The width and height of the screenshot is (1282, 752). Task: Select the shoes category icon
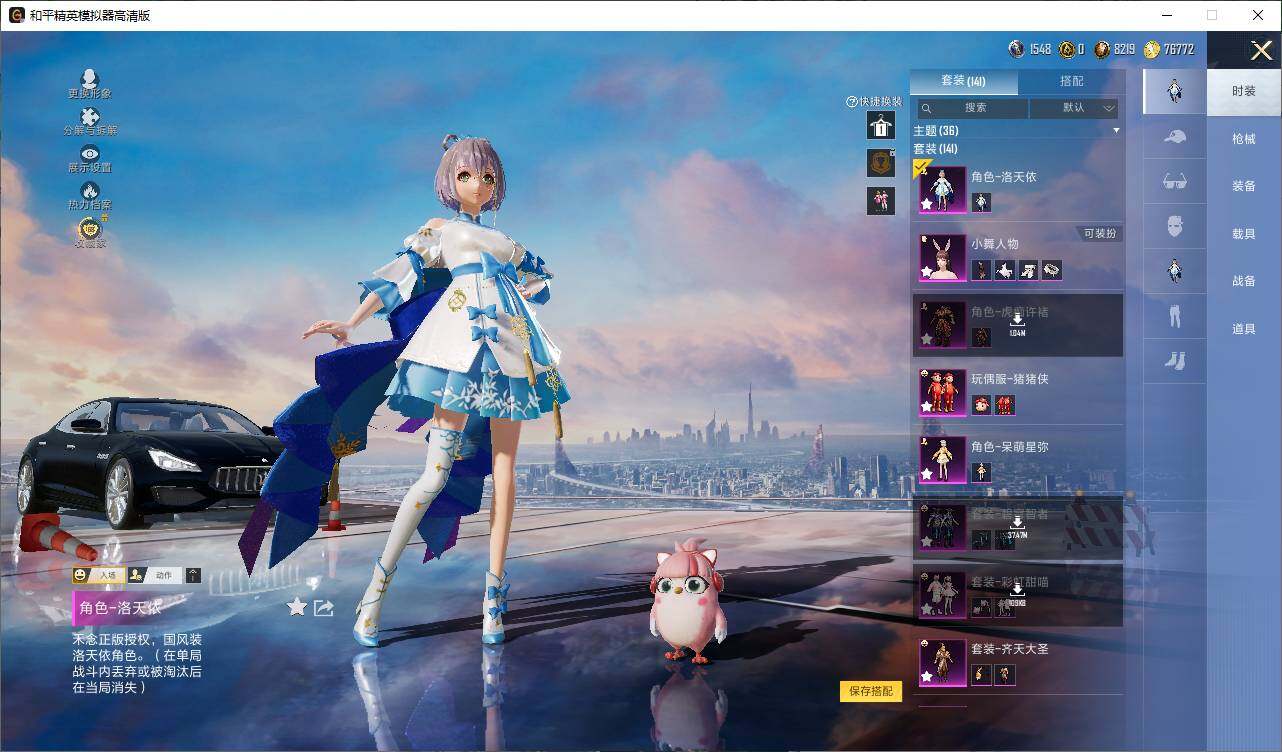pyautogui.click(x=1175, y=361)
